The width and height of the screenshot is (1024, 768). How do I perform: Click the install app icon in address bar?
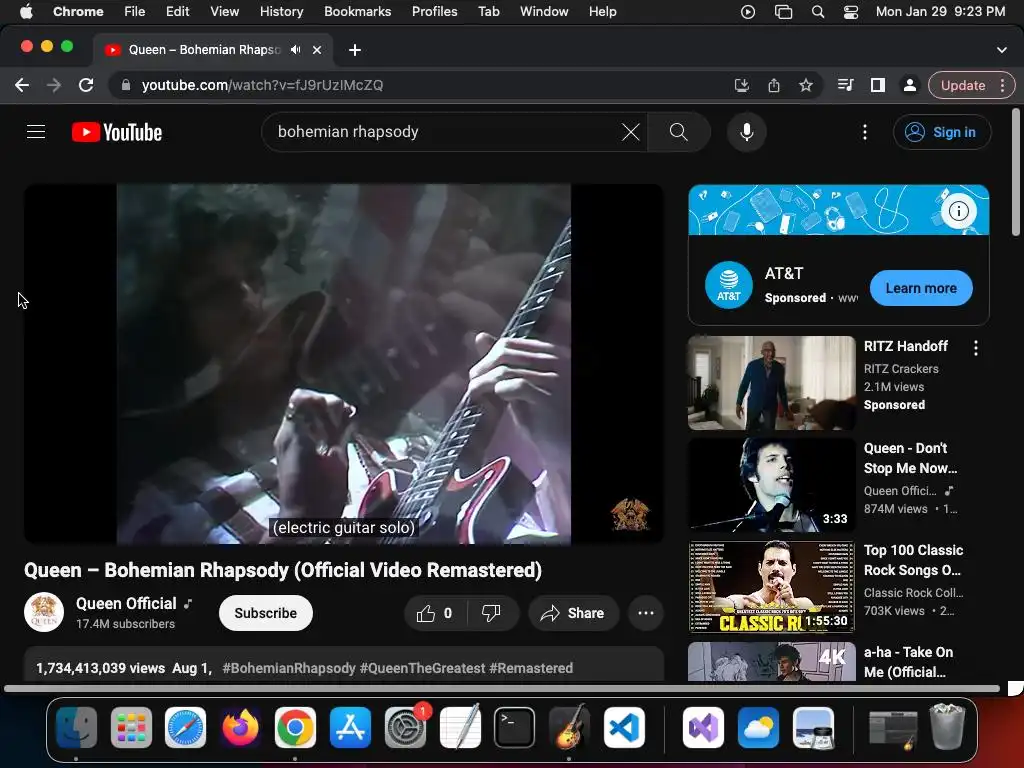click(x=742, y=85)
